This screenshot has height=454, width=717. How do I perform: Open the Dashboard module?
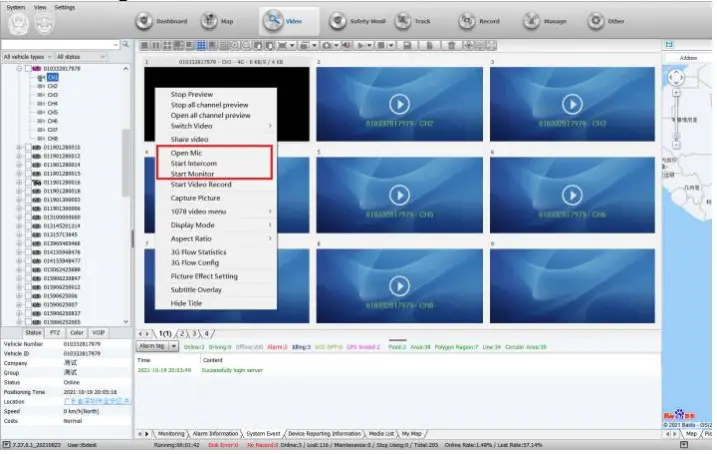pos(162,21)
